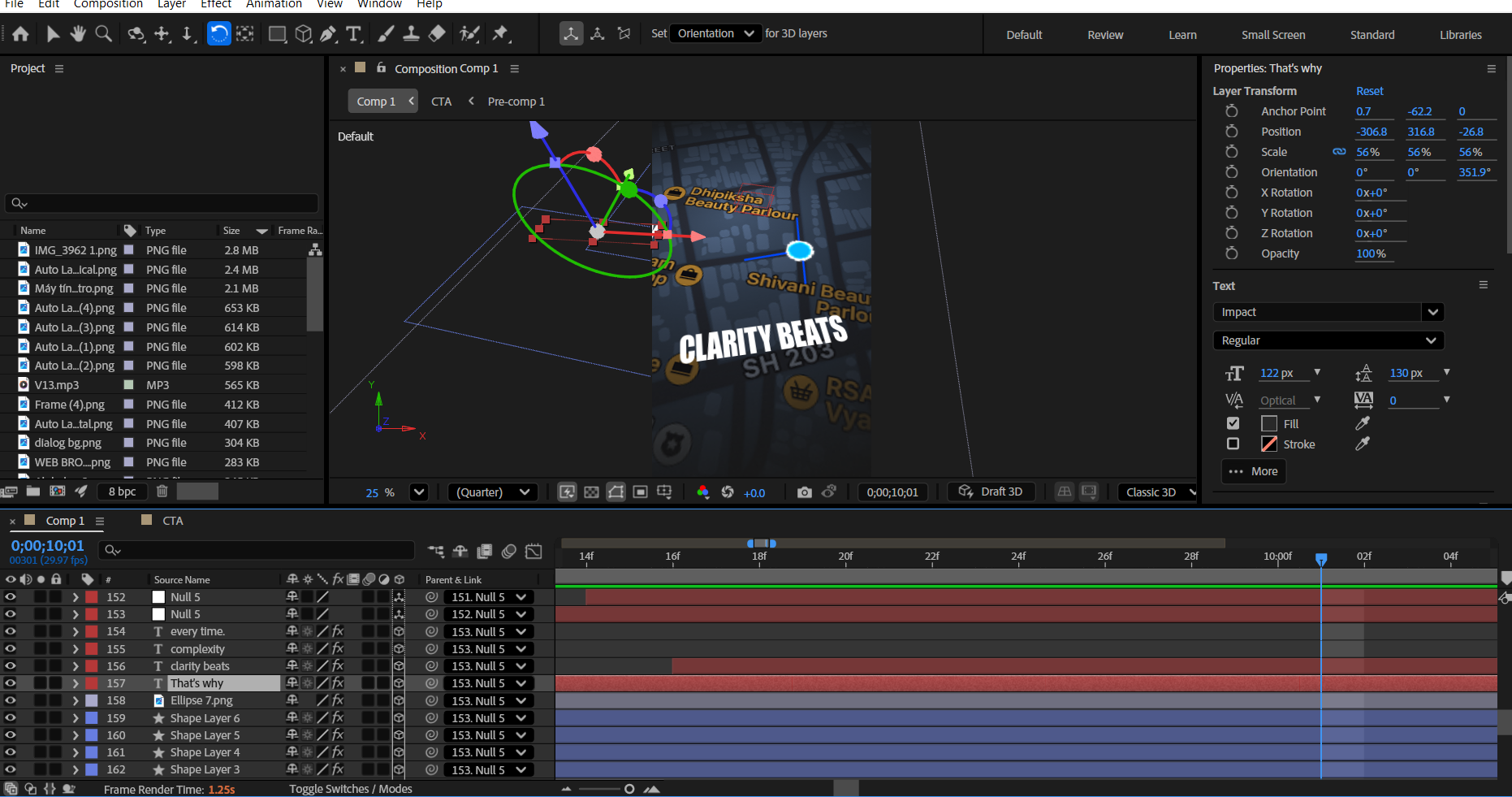Switch to the CTA timeline tab

[172, 521]
